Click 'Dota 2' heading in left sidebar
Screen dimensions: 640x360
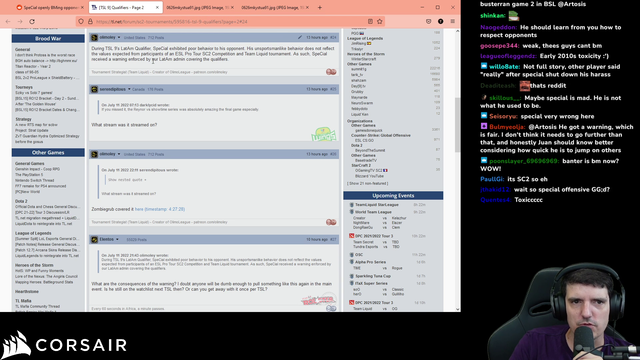point(21,201)
